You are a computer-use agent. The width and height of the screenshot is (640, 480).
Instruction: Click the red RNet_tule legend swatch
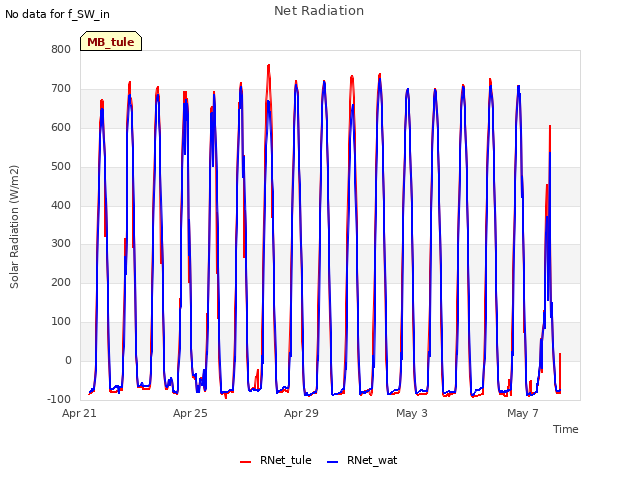coord(245,462)
